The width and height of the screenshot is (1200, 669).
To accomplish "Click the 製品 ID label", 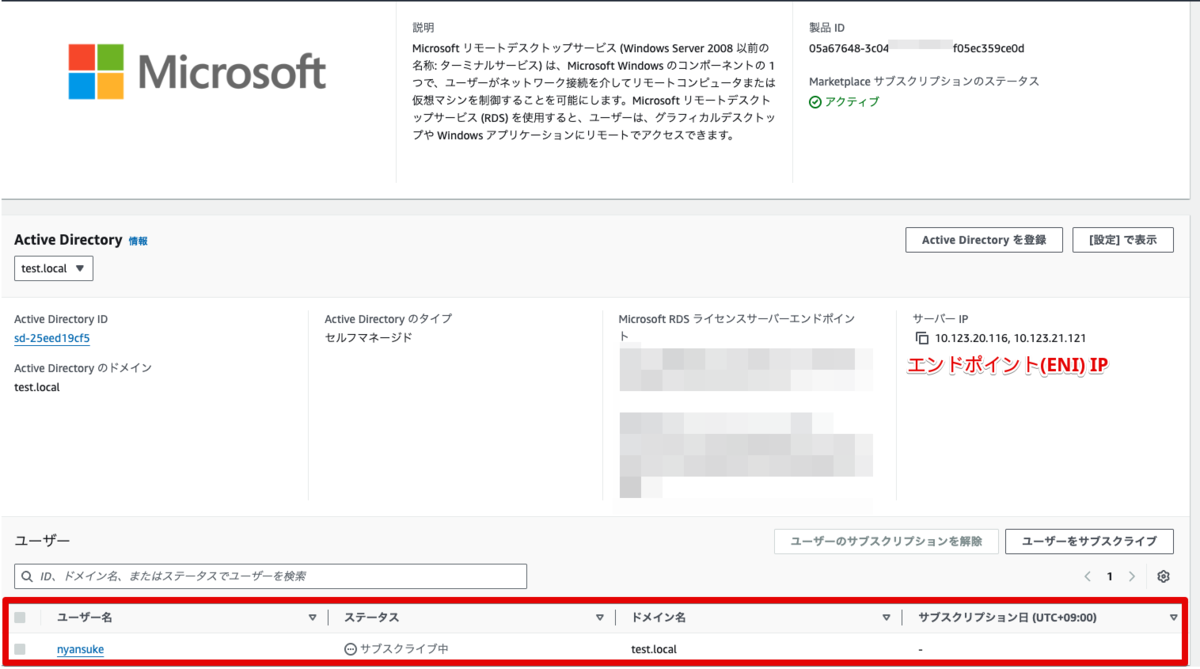I will point(827,28).
